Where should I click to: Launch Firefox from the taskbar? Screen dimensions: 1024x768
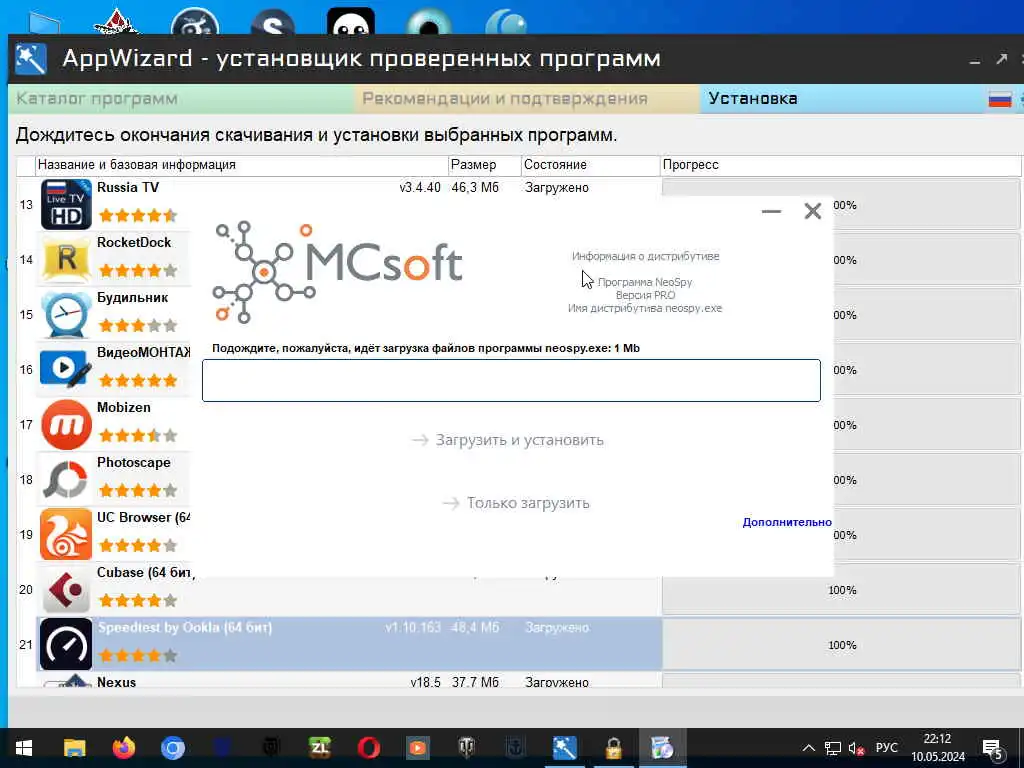(x=124, y=748)
